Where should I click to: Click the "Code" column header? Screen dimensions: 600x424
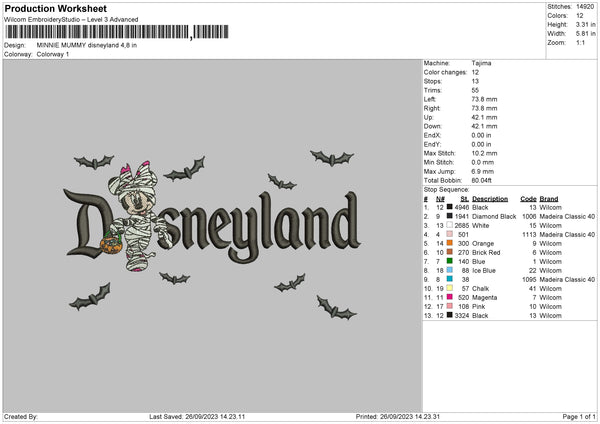(x=528, y=199)
